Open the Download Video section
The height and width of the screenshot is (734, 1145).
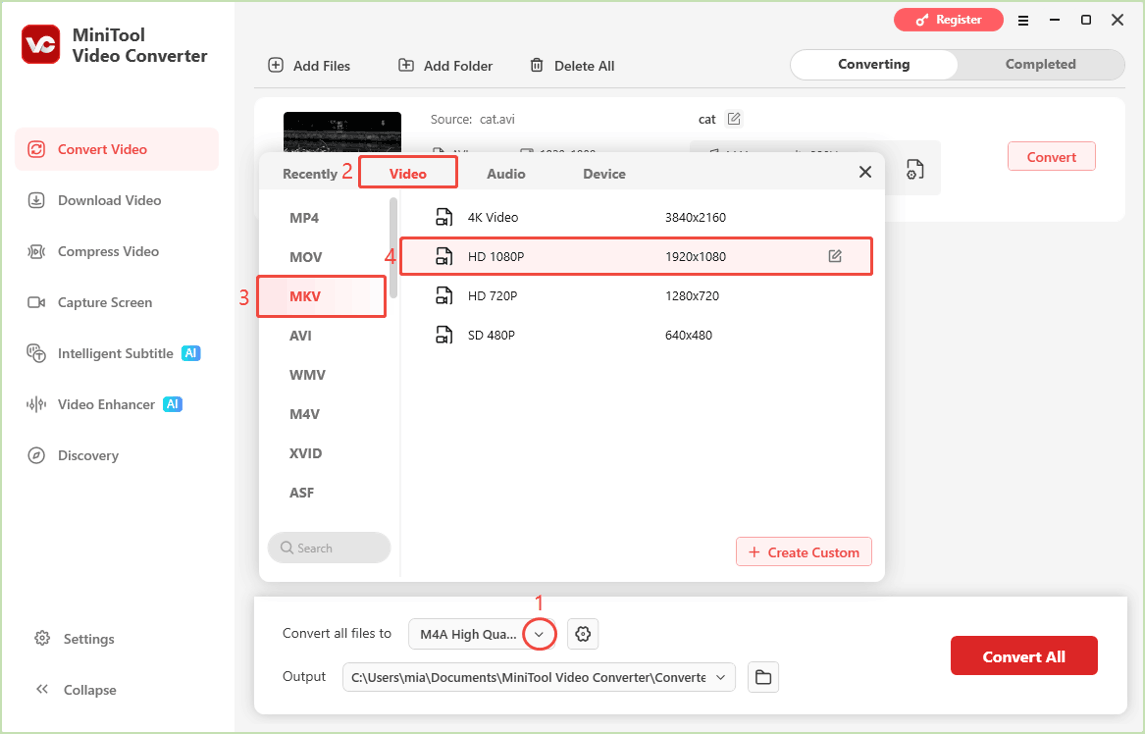pos(94,200)
